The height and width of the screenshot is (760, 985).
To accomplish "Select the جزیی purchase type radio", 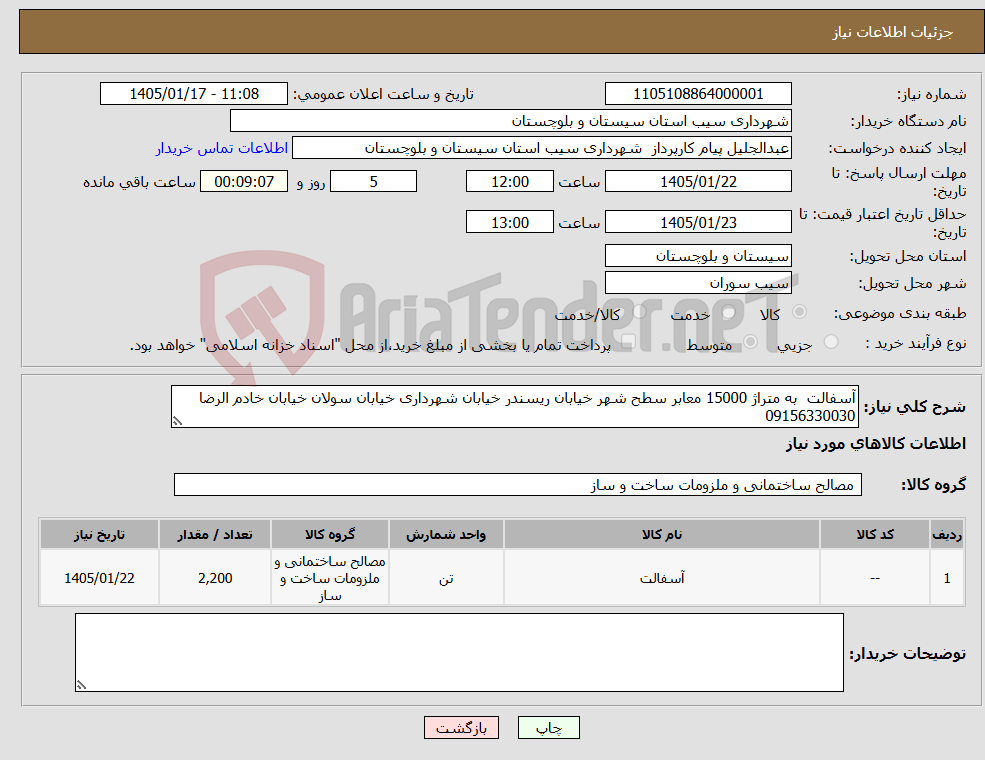I will 830,342.
